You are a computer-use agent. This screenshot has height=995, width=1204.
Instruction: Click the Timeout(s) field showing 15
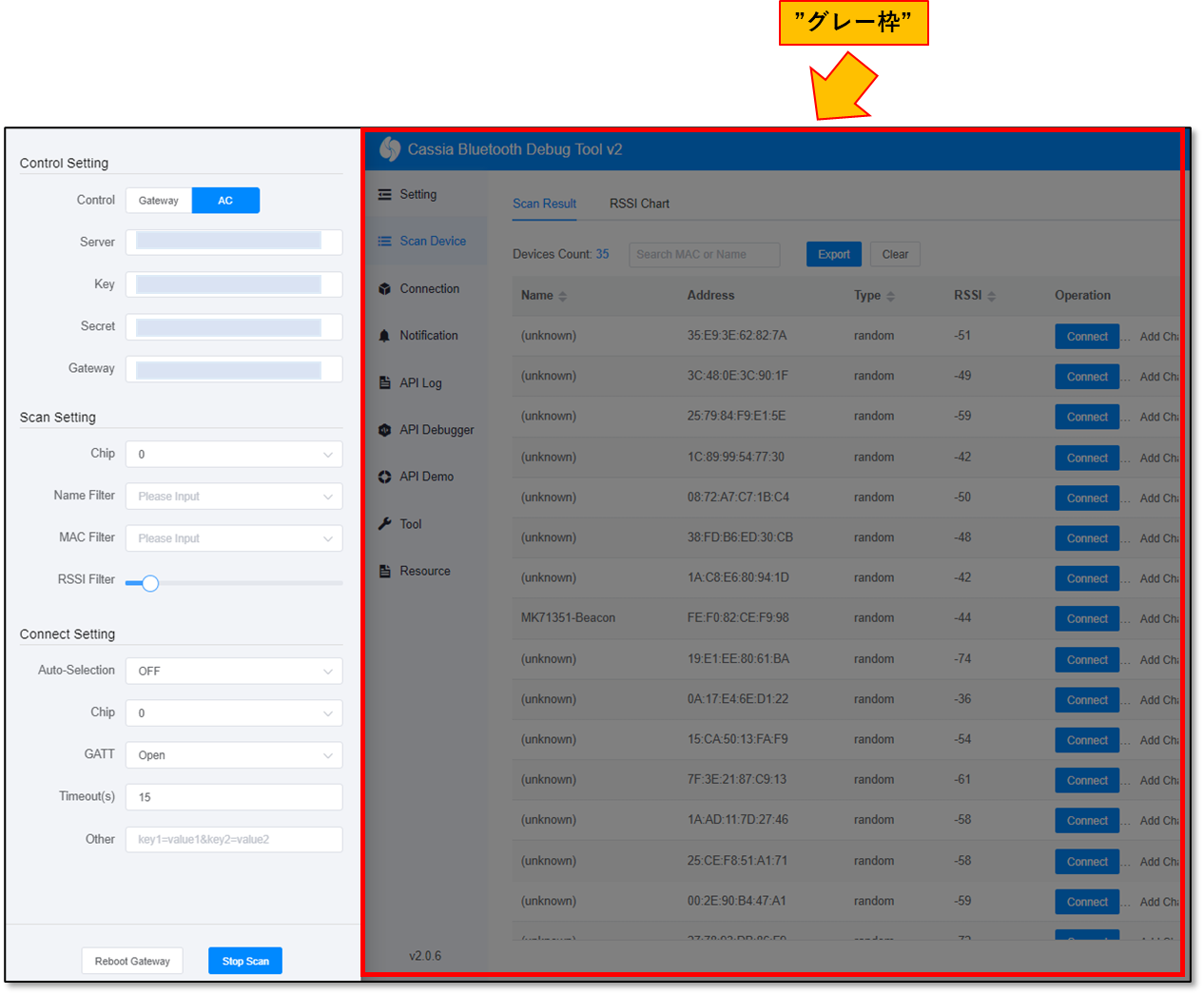point(234,797)
